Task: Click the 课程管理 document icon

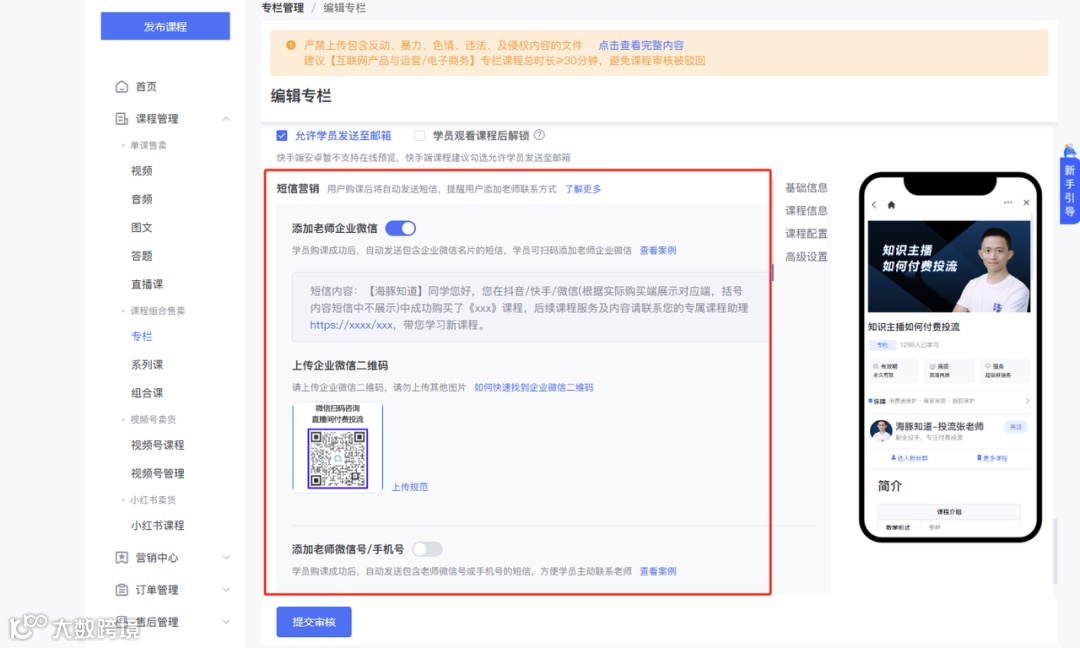Action: [x=122, y=118]
